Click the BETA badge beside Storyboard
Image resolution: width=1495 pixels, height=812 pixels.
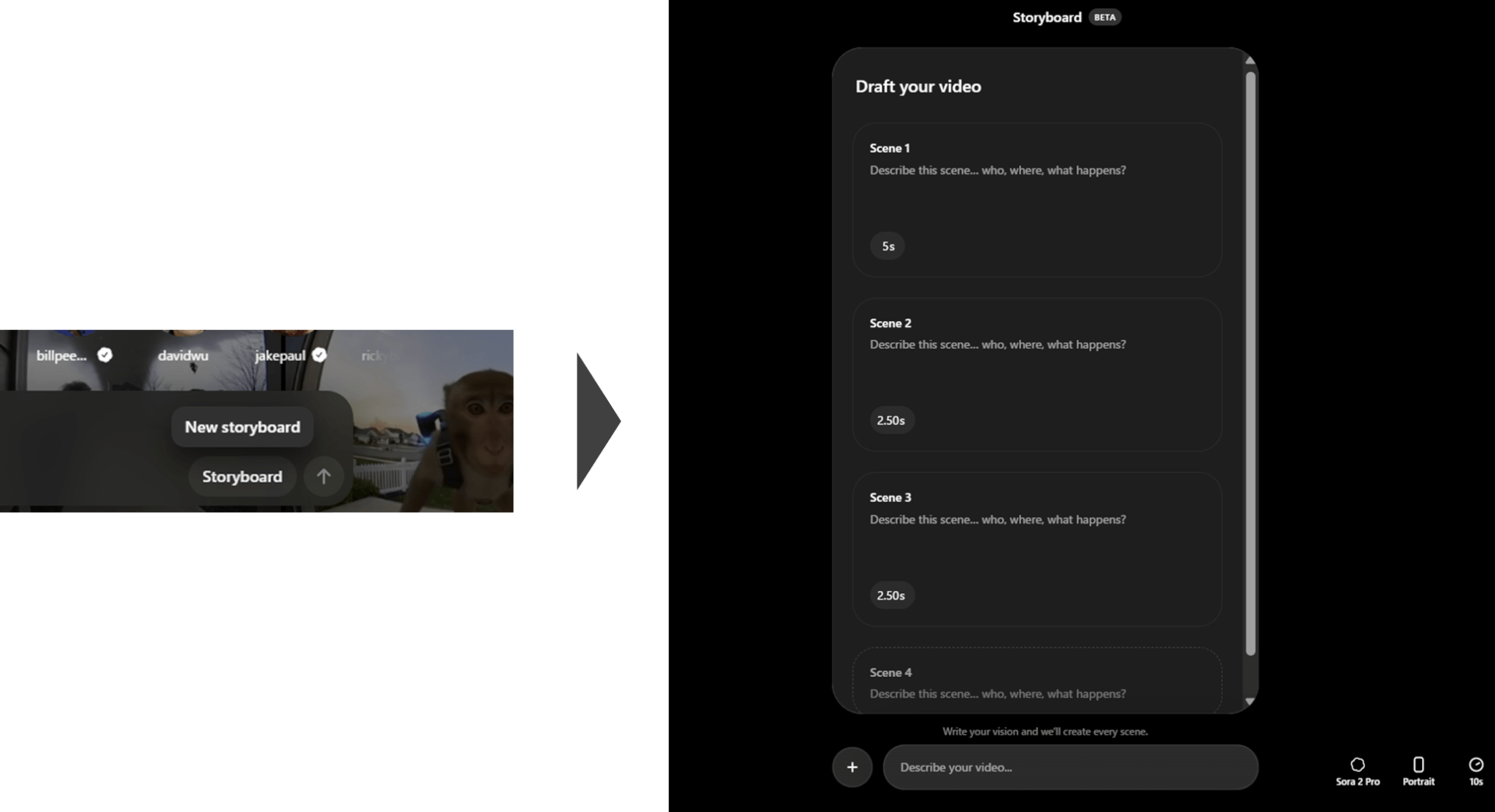(1104, 18)
